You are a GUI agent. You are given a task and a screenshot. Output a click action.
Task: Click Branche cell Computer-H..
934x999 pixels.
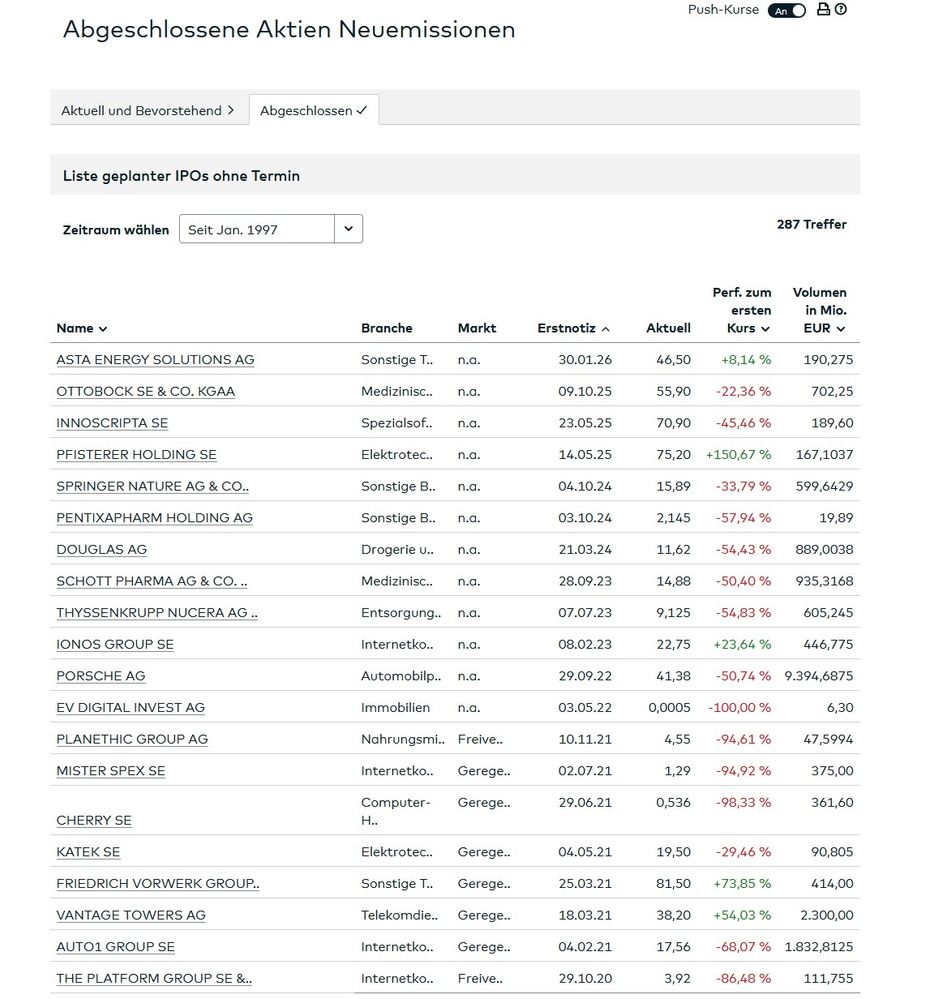[x=396, y=812]
